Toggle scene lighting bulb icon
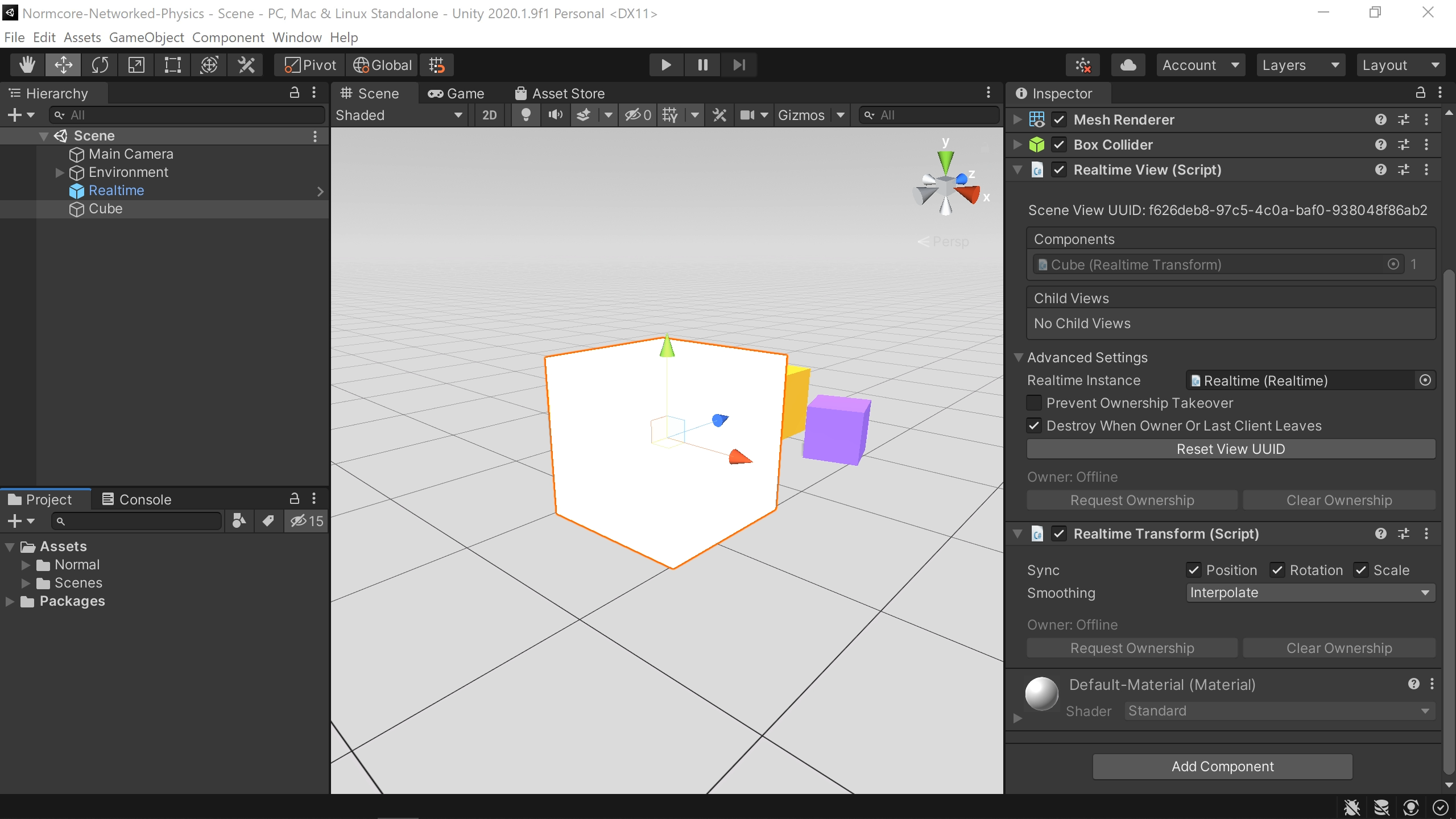The height and width of the screenshot is (819, 1456). 526,115
